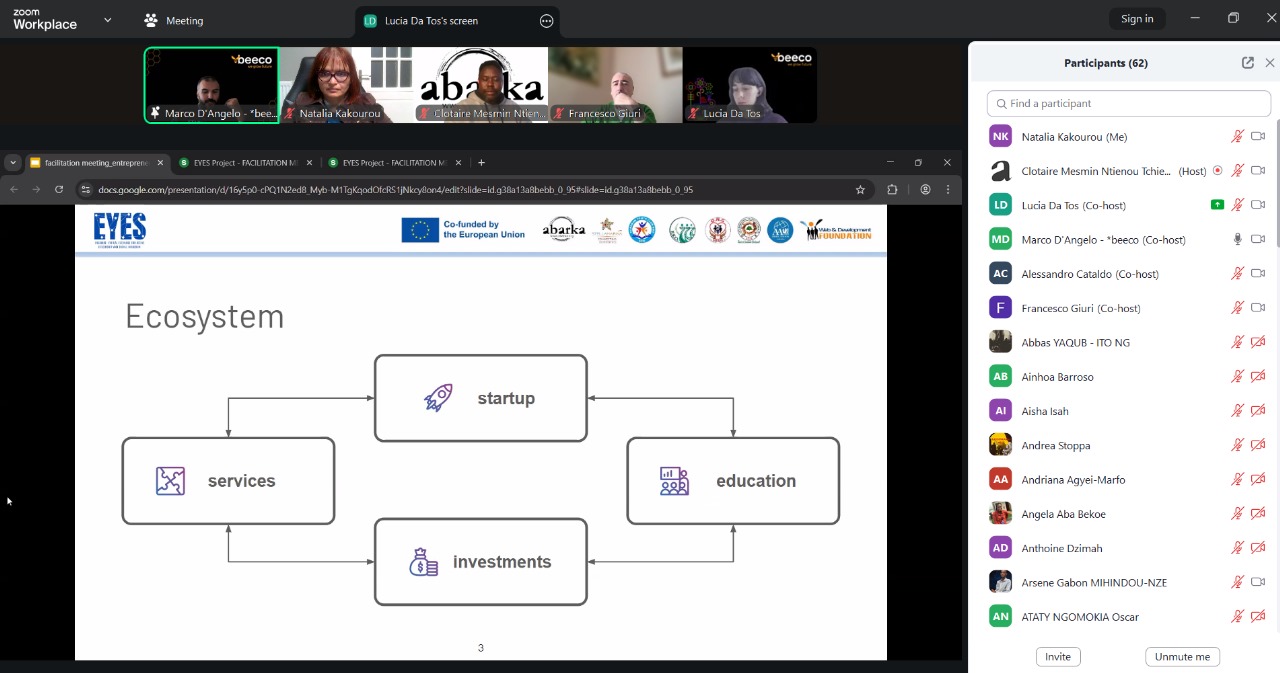Open the shared browser's three-dot menu
This screenshot has height=673, width=1280.
(x=948, y=190)
